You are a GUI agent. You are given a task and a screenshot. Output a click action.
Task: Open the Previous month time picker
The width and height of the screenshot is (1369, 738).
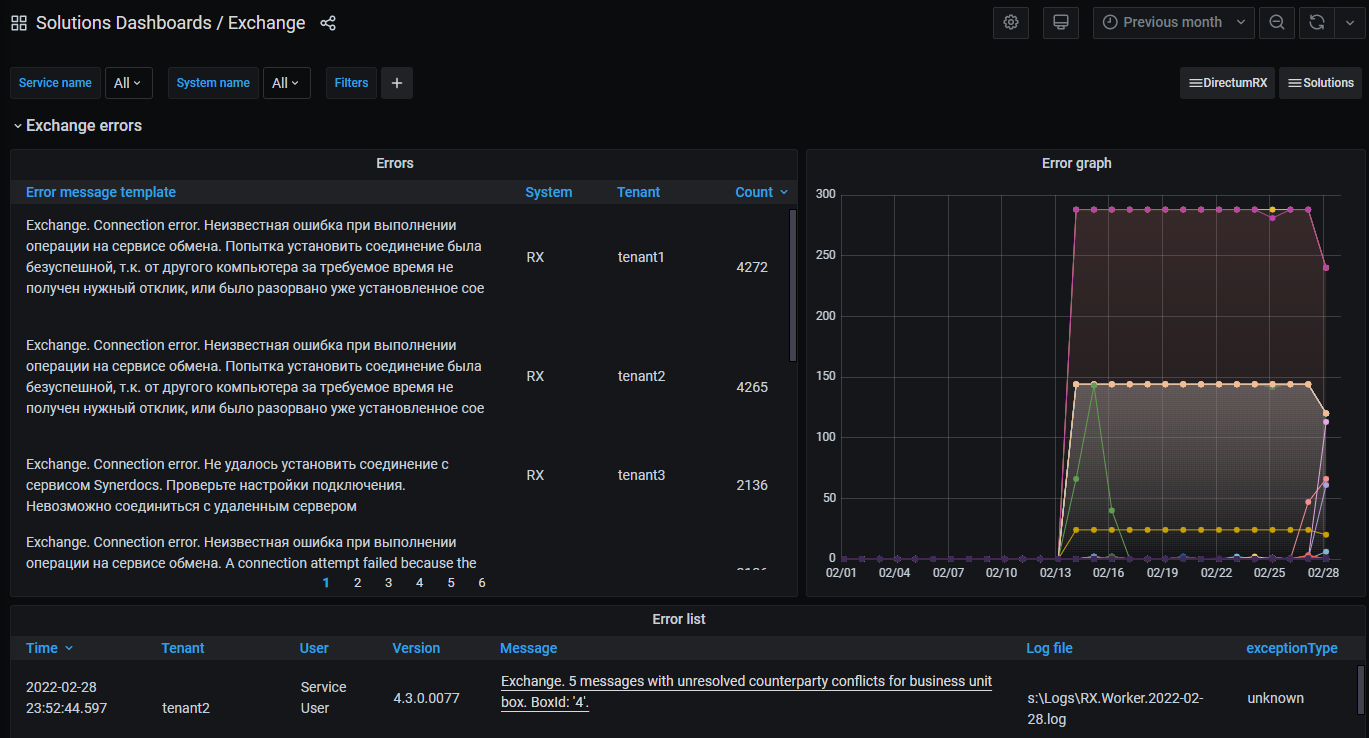click(1173, 22)
